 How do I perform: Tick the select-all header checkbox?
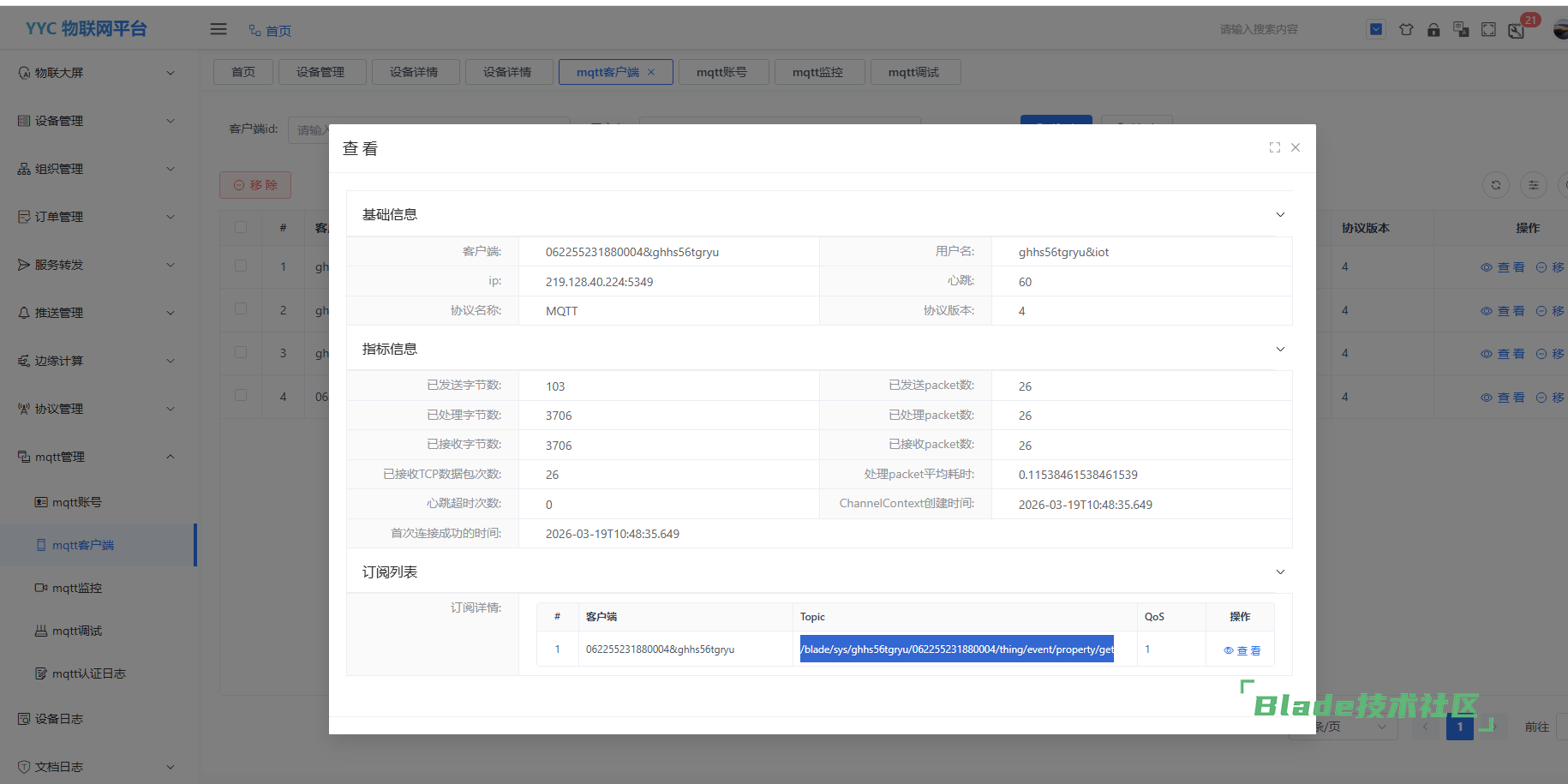(241, 227)
